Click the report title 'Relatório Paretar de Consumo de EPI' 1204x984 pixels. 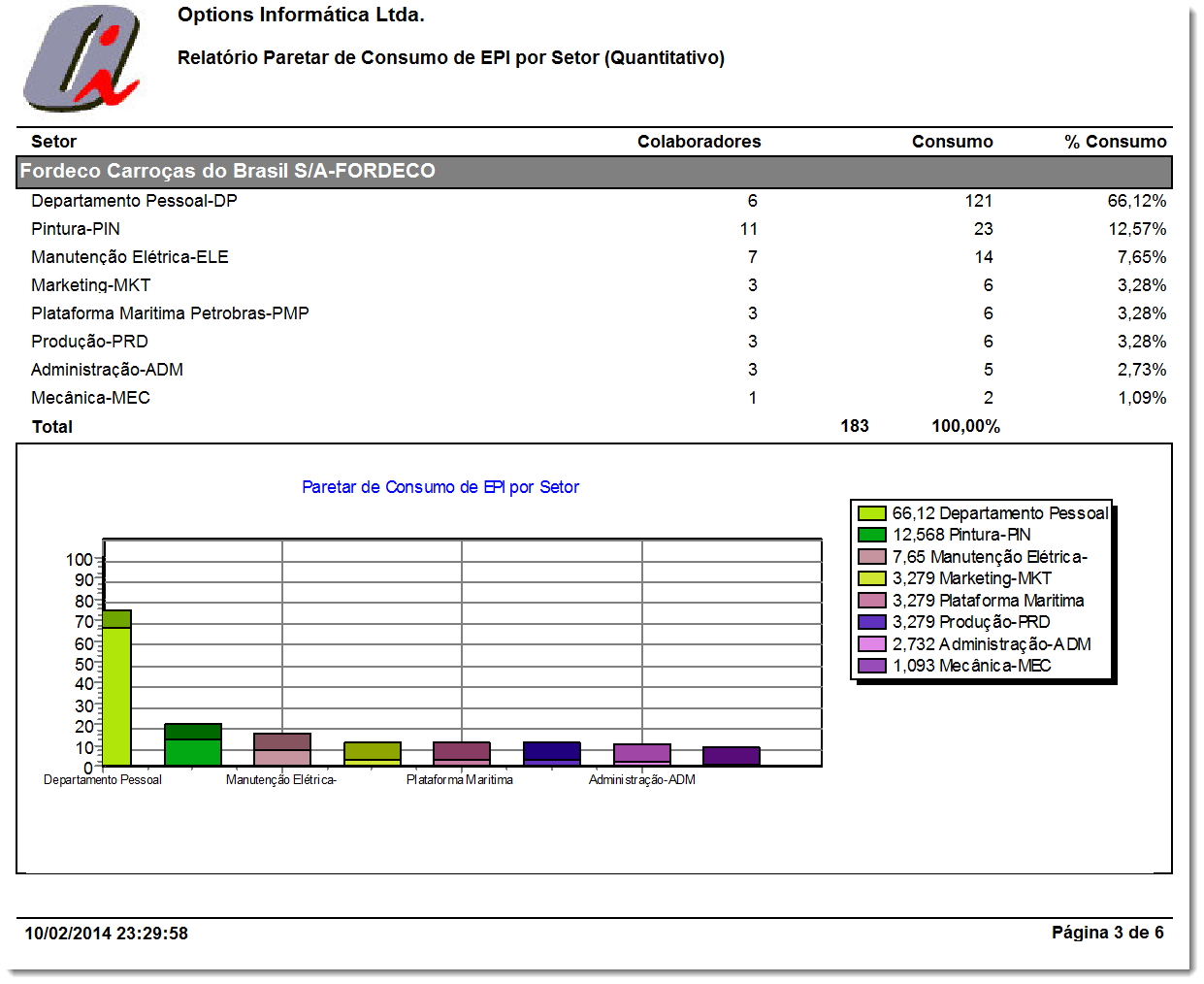pyautogui.click(x=451, y=57)
